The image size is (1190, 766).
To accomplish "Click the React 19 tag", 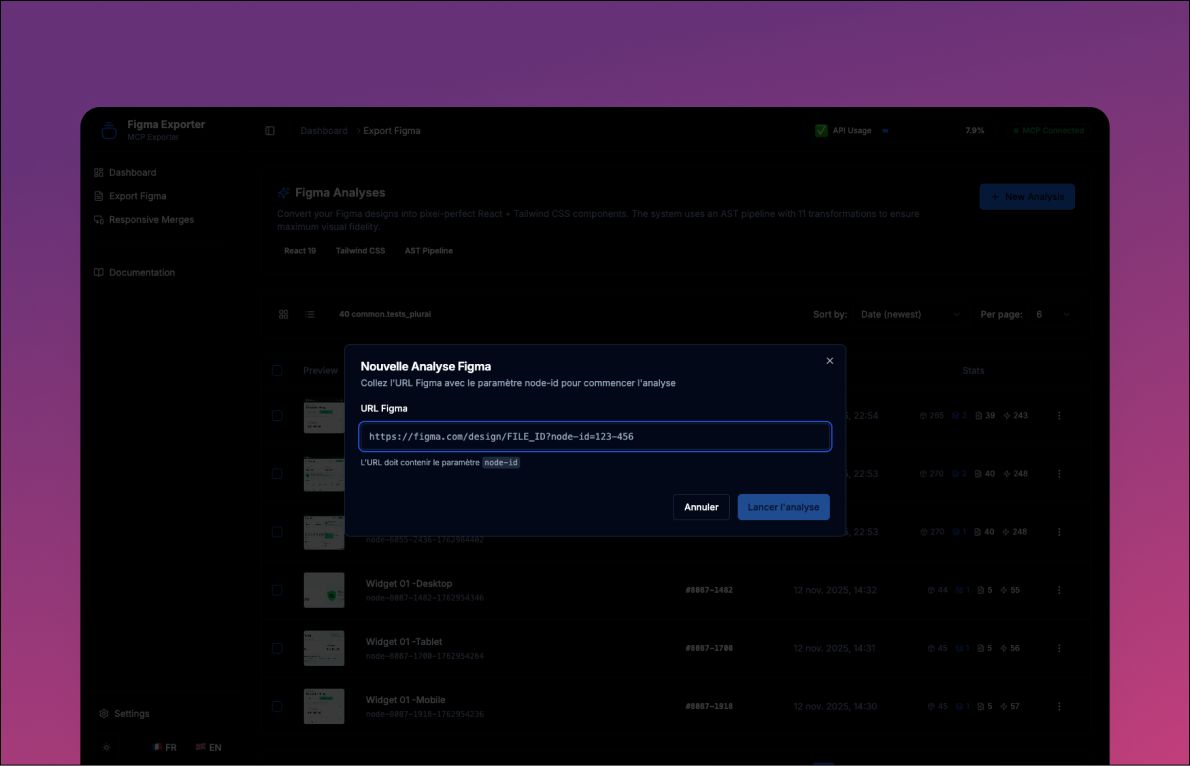I will coord(300,251).
